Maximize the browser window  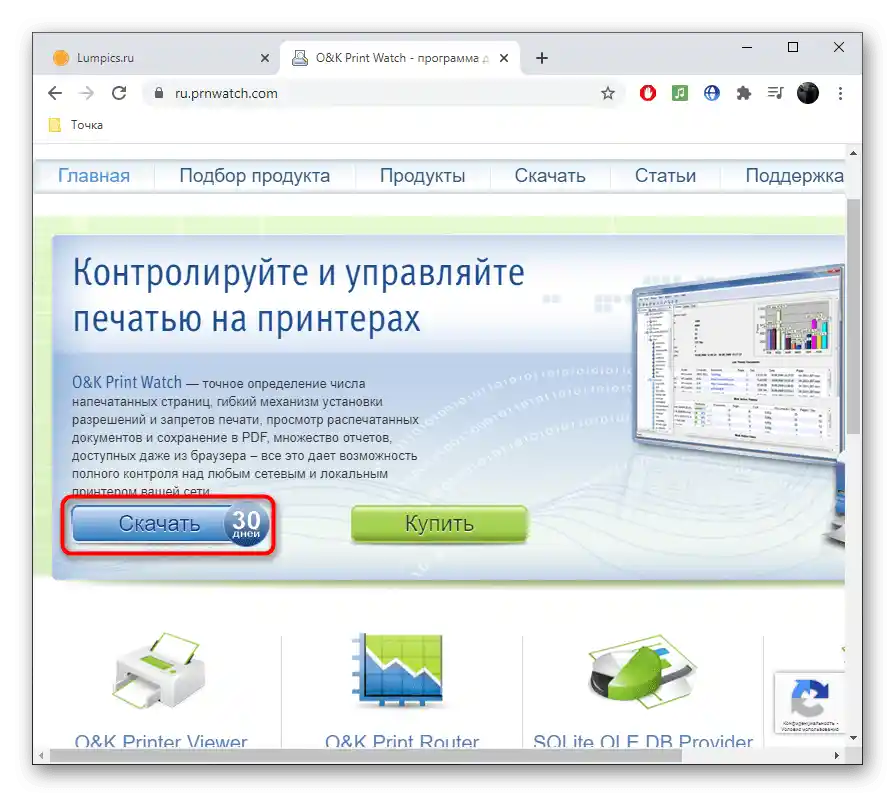[793, 47]
